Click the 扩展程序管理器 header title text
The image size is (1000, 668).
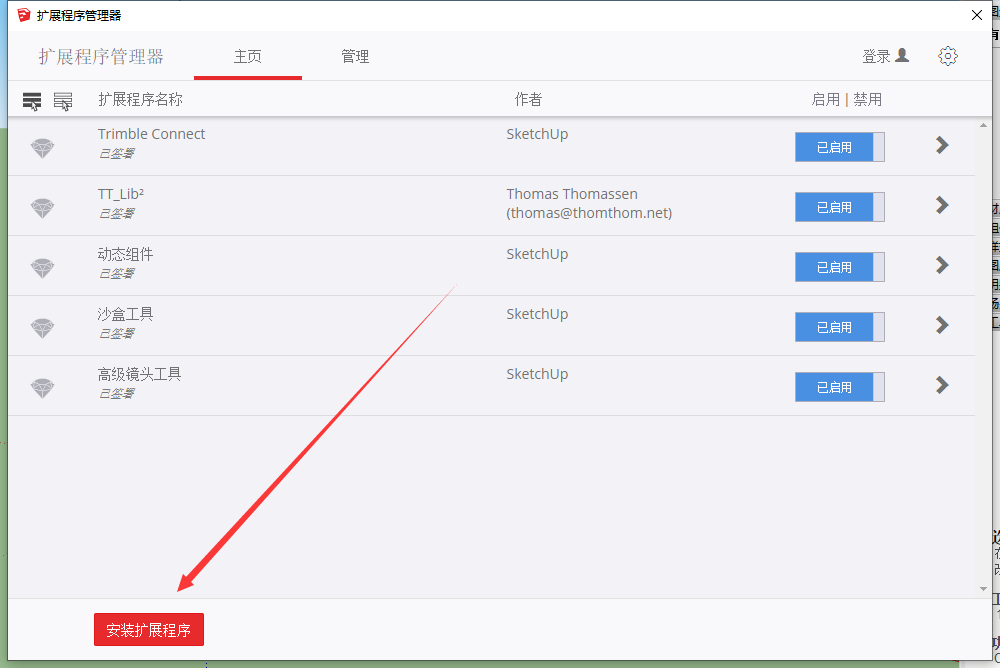[x=101, y=57]
